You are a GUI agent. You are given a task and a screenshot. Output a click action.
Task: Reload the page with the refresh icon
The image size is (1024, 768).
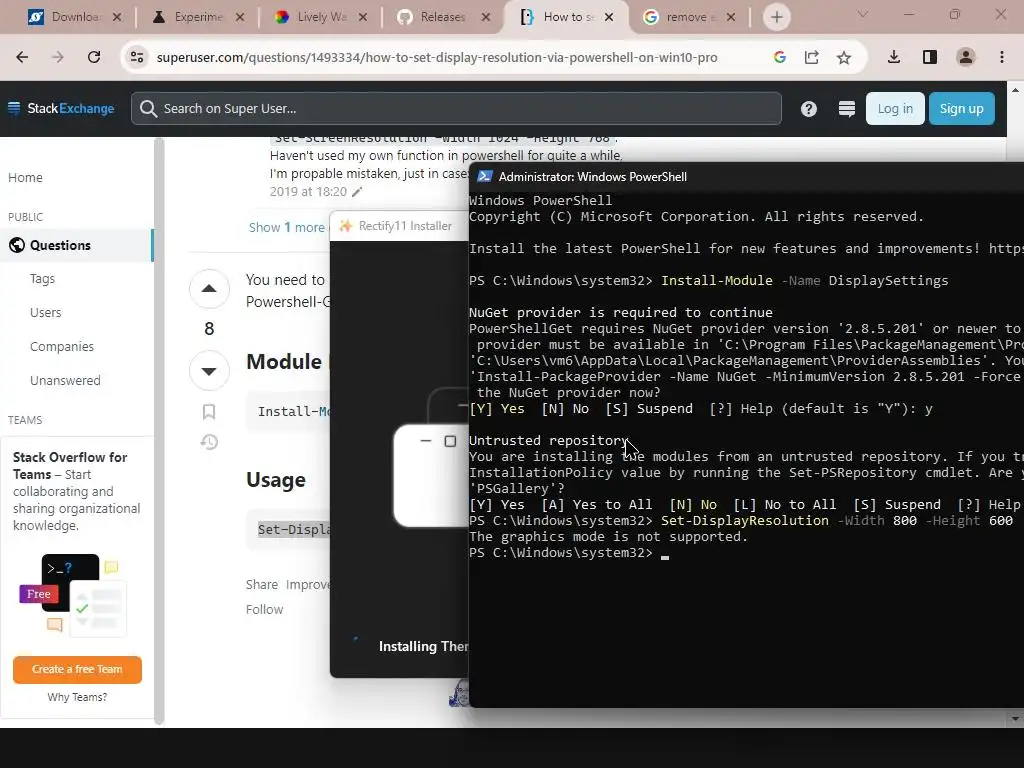click(94, 57)
